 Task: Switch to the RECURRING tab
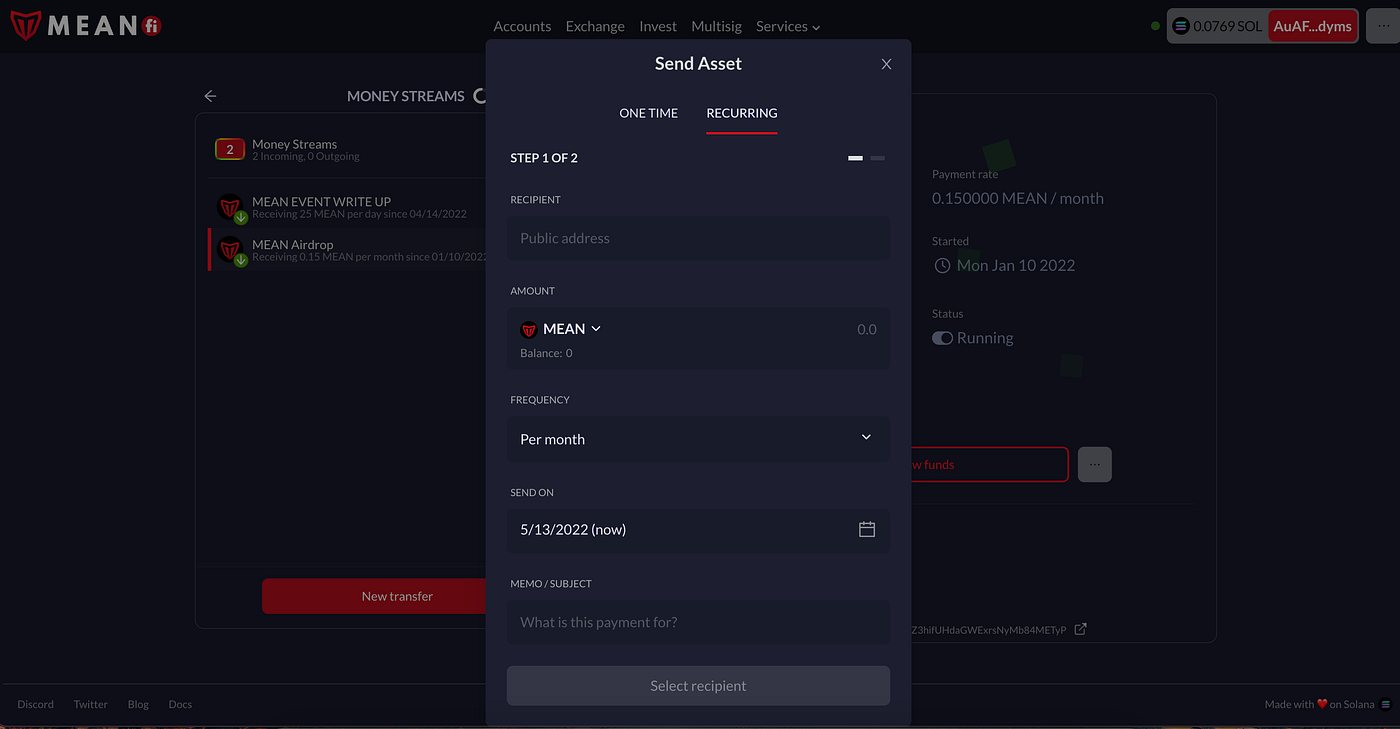(x=742, y=113)
